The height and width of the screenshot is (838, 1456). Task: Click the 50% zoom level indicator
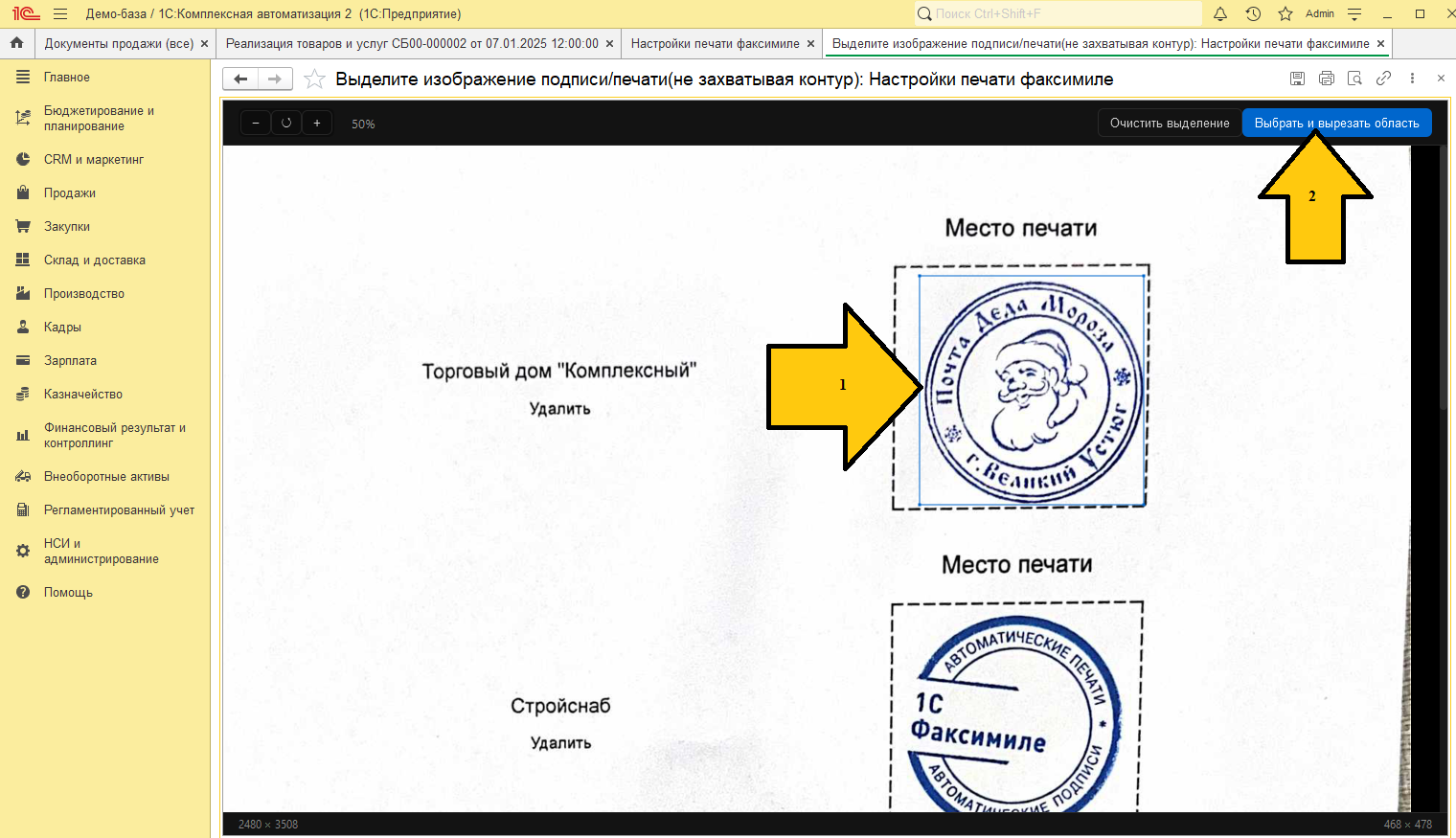(x=363, y=125)
